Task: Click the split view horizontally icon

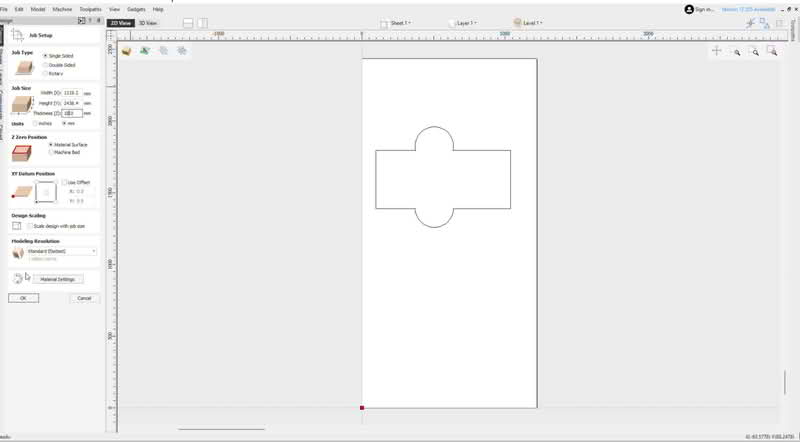Action: (188, 22)
